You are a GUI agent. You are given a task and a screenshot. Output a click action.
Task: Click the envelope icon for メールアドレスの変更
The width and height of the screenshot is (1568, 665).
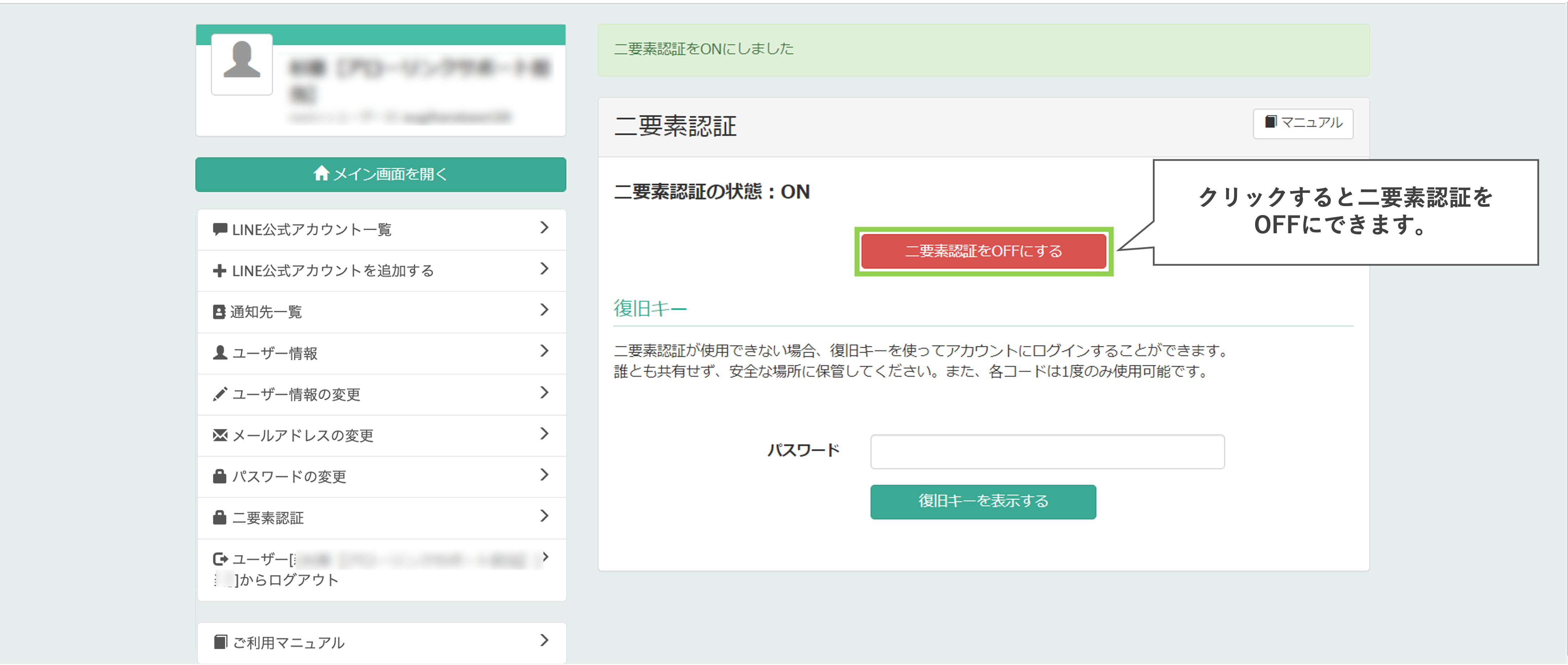point(220,435)
